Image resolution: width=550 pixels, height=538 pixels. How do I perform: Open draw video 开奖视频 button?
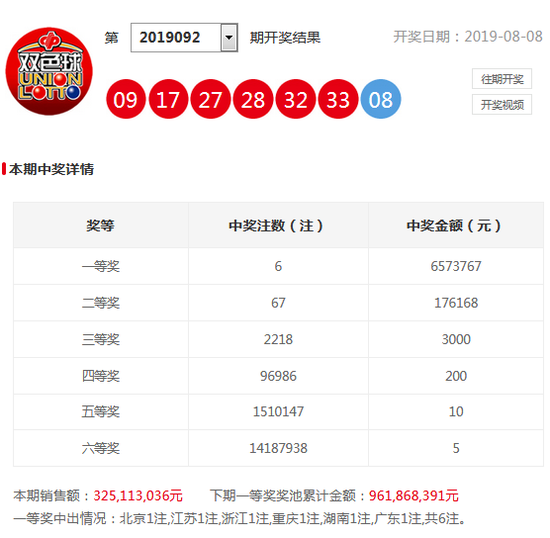click(502, 105)
